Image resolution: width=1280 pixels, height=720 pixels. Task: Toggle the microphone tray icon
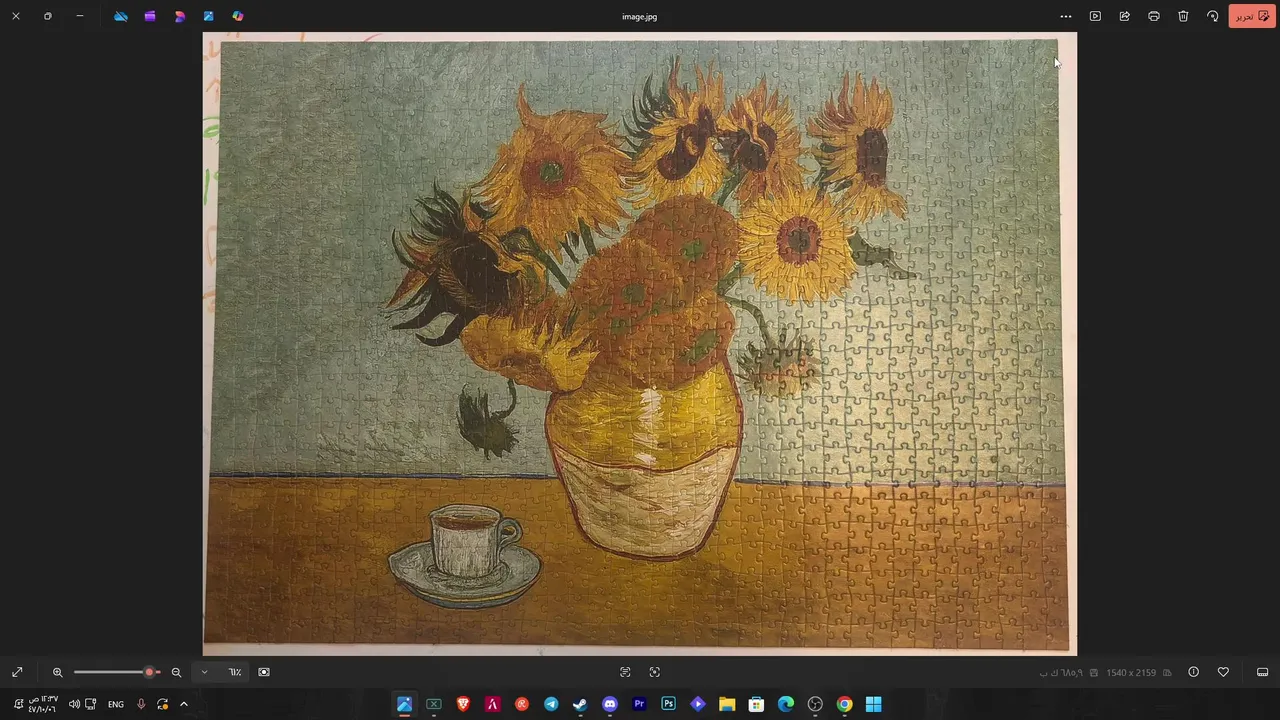click(x=141, y=704)
